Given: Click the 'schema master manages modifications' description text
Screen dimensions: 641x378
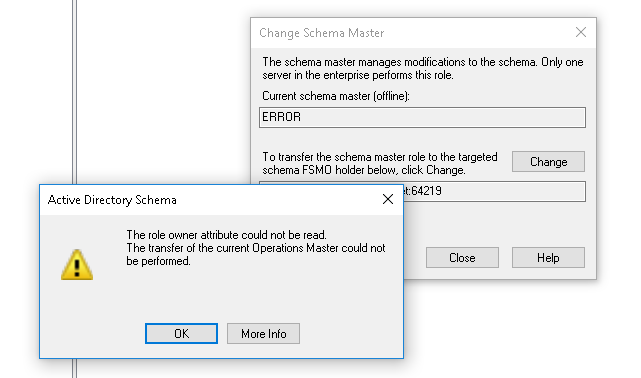Looking at the screenshot, I should (x=423, y=69).
